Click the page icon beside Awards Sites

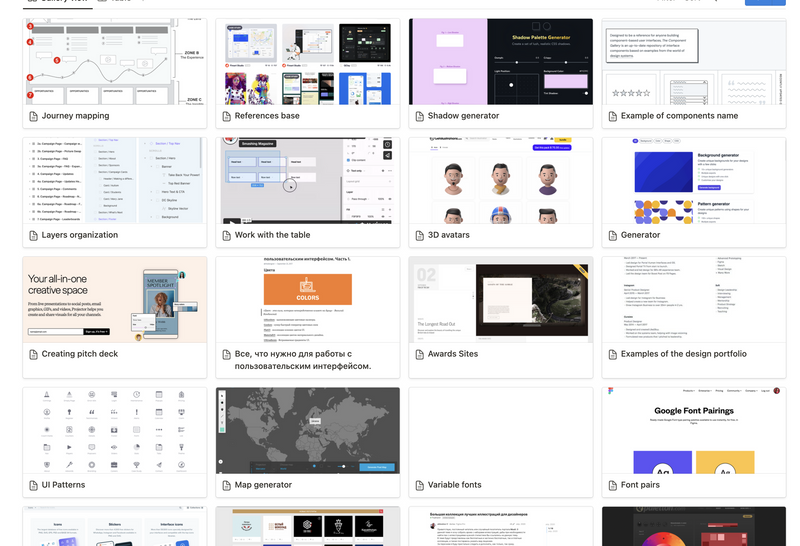point(419,354)
